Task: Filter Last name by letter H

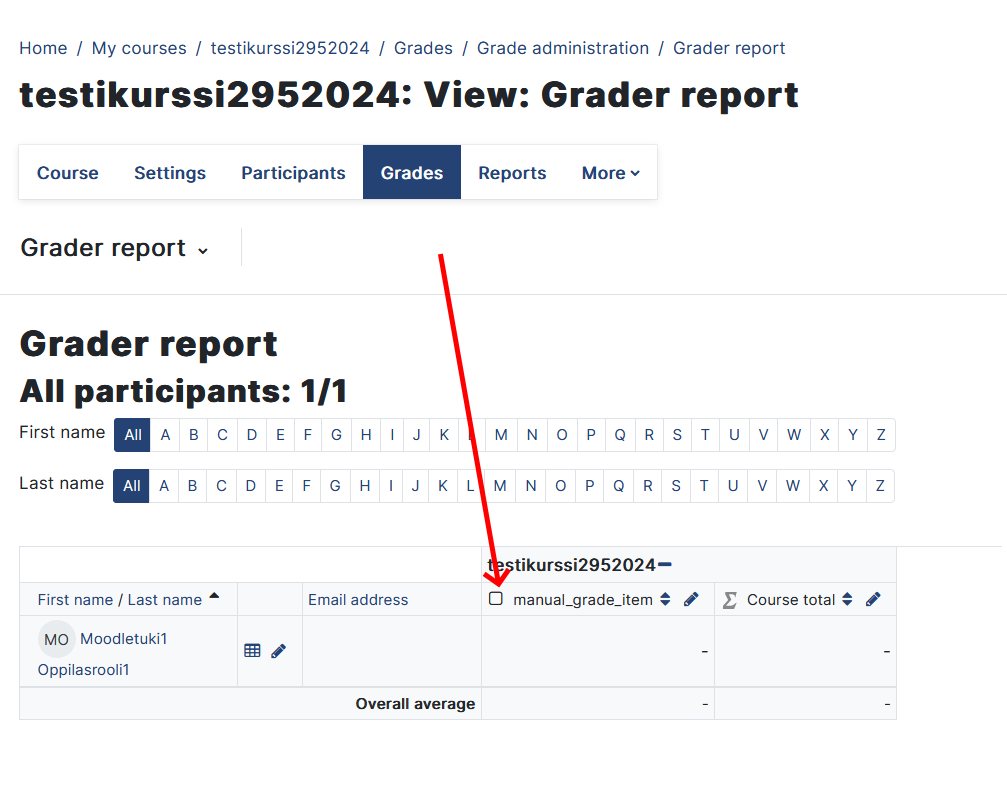Action: click(x=365, y=486)
